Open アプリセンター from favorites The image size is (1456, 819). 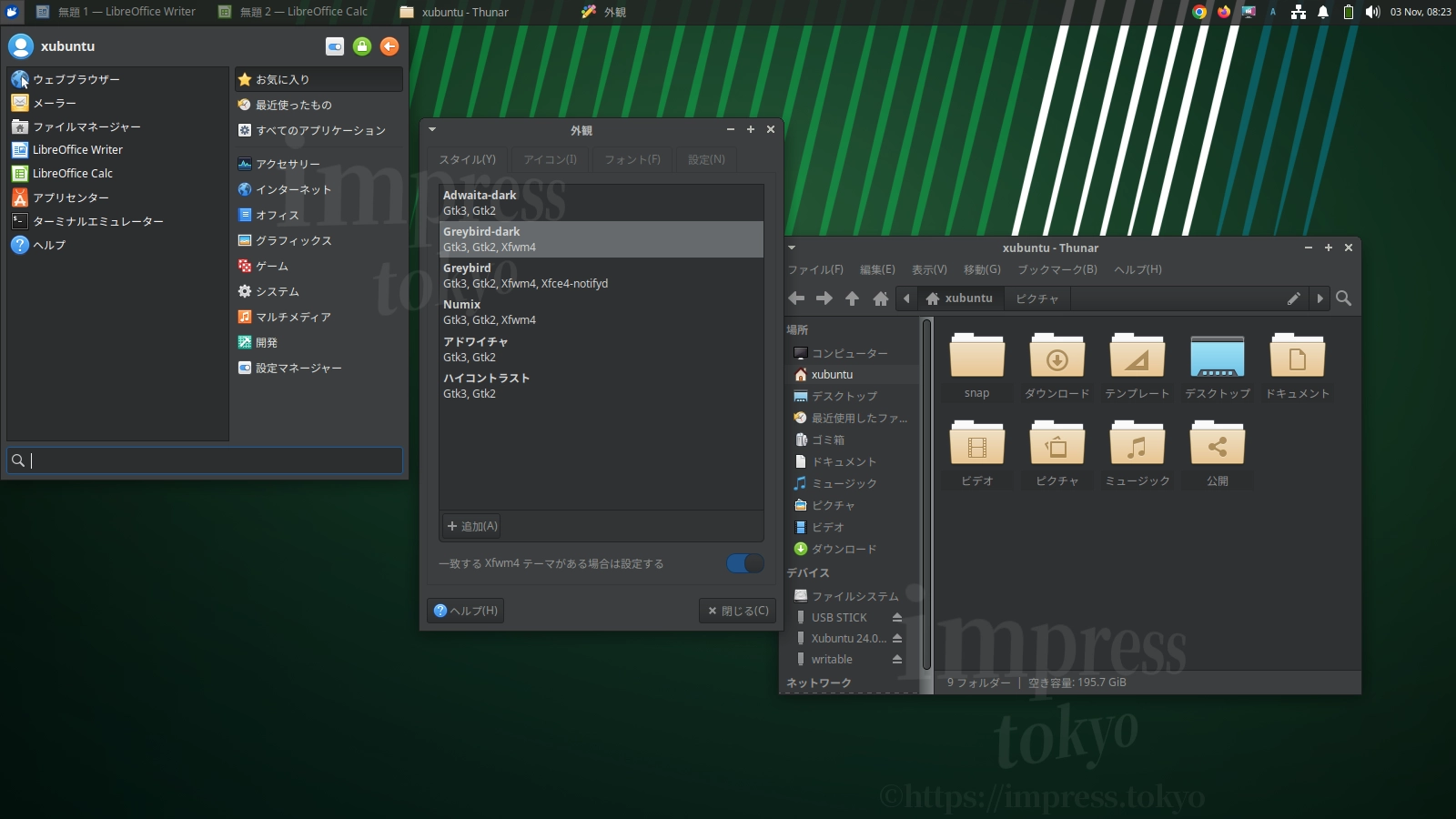tap(117, 197)
